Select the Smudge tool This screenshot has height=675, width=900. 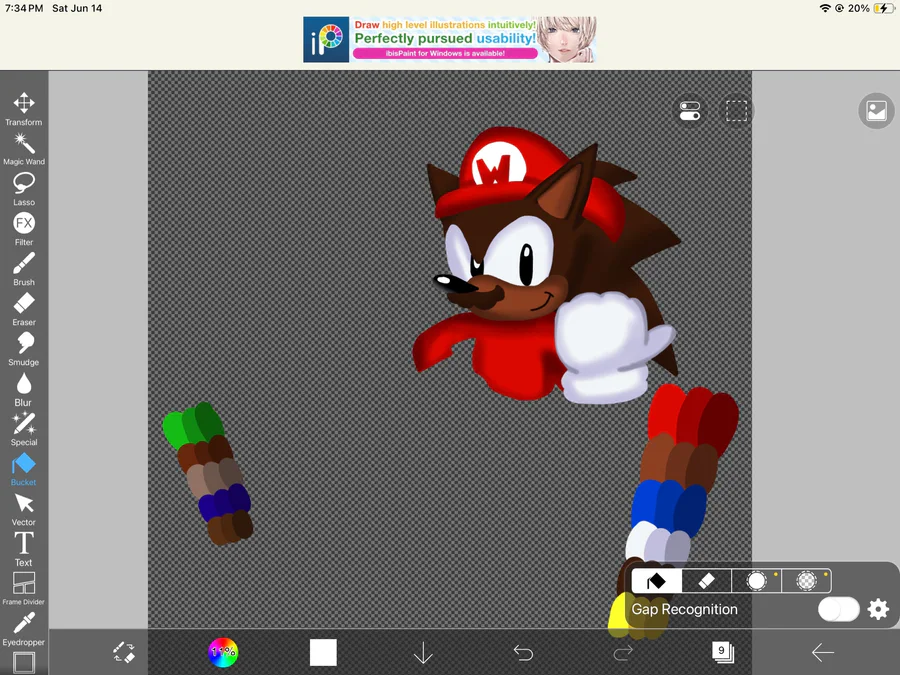pos(24,350)
